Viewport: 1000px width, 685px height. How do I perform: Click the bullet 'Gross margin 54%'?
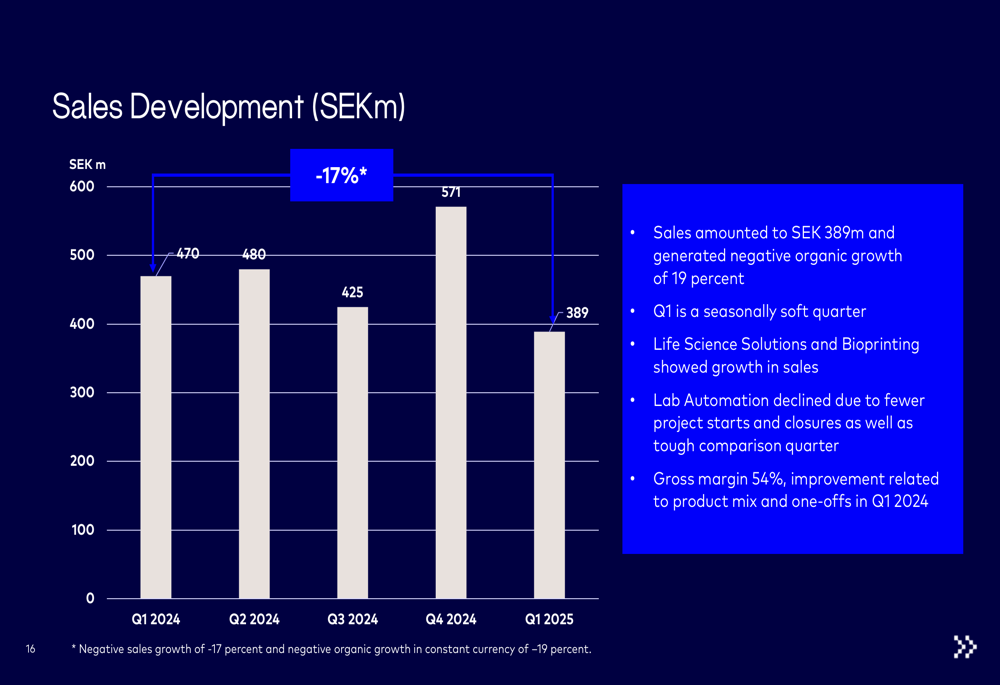(796, 490)
